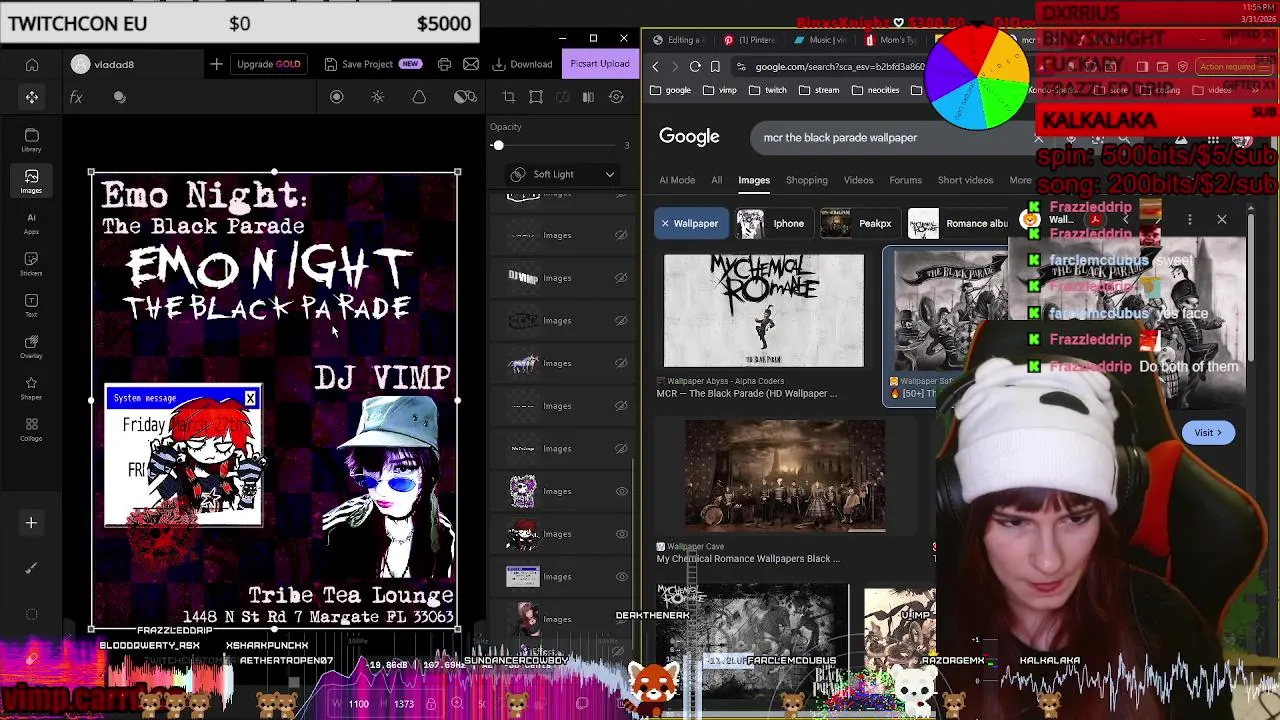Open the Collage sidebar tool

(31, 430)
